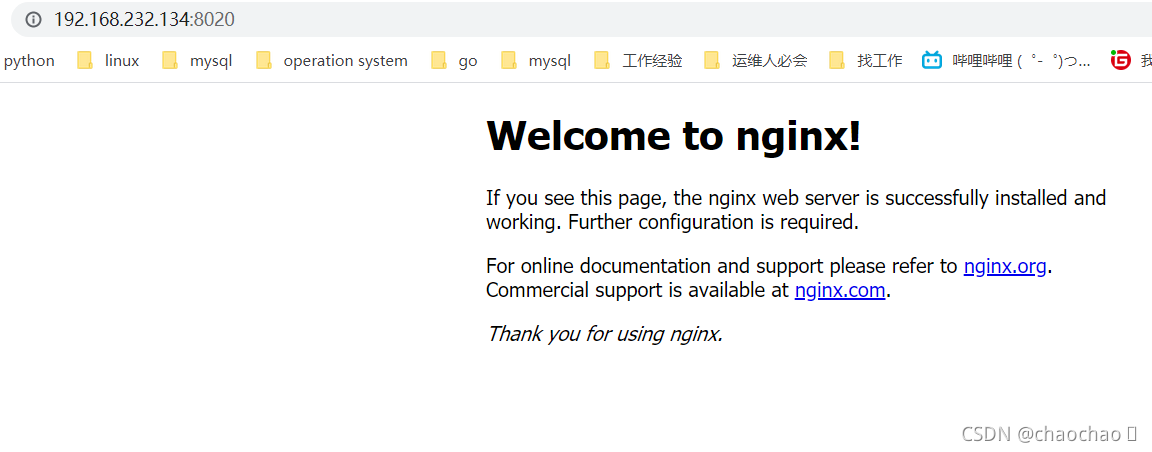Open the 工作经验 bookmark folder
The image size is (1152, 452).
click(638, 61)
